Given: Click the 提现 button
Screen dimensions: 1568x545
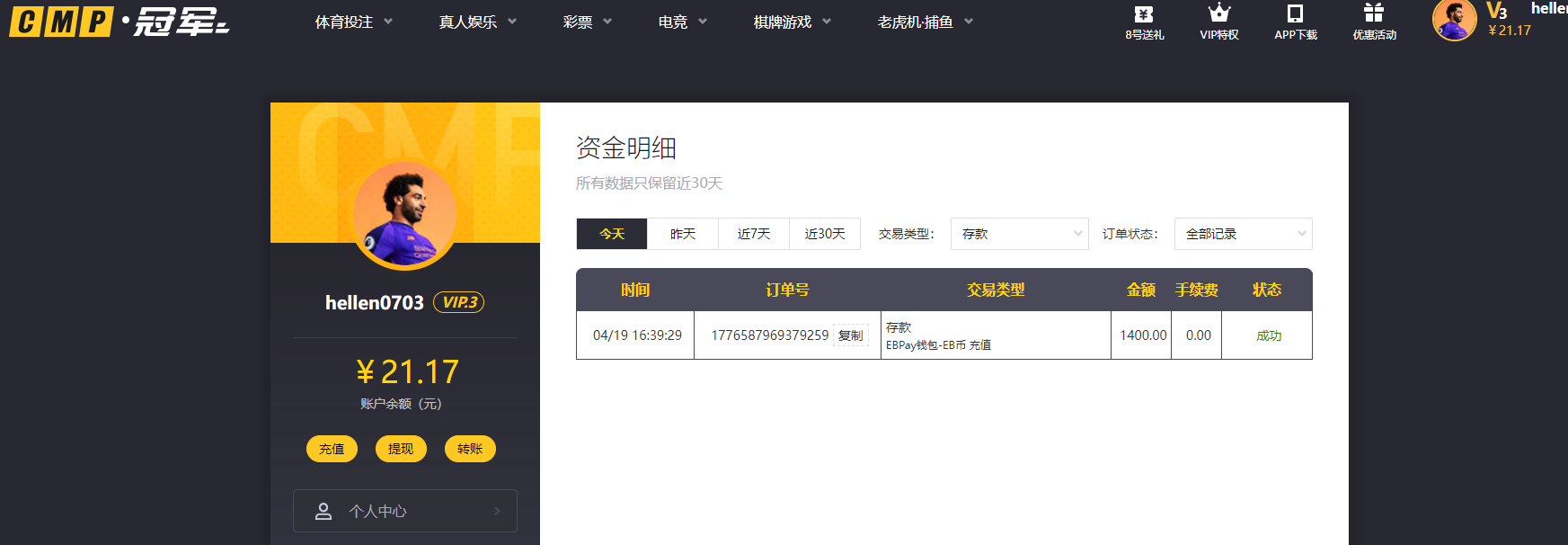Looking at the screenshot, I should (401, 449).
